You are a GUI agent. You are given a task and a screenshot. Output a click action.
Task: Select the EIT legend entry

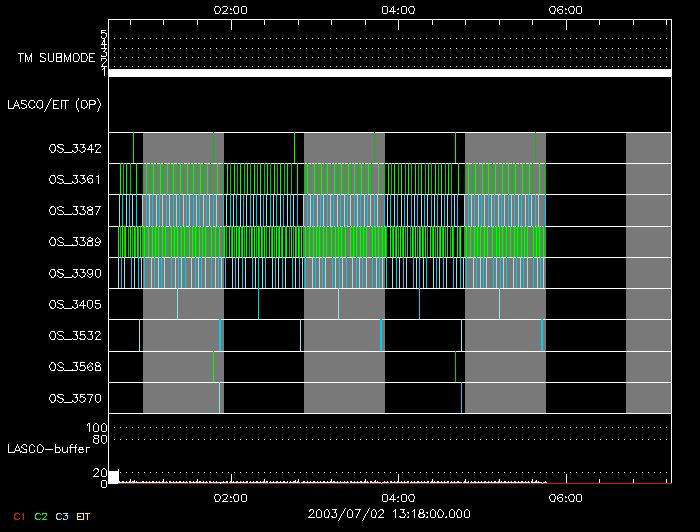[x=83, y=516]
